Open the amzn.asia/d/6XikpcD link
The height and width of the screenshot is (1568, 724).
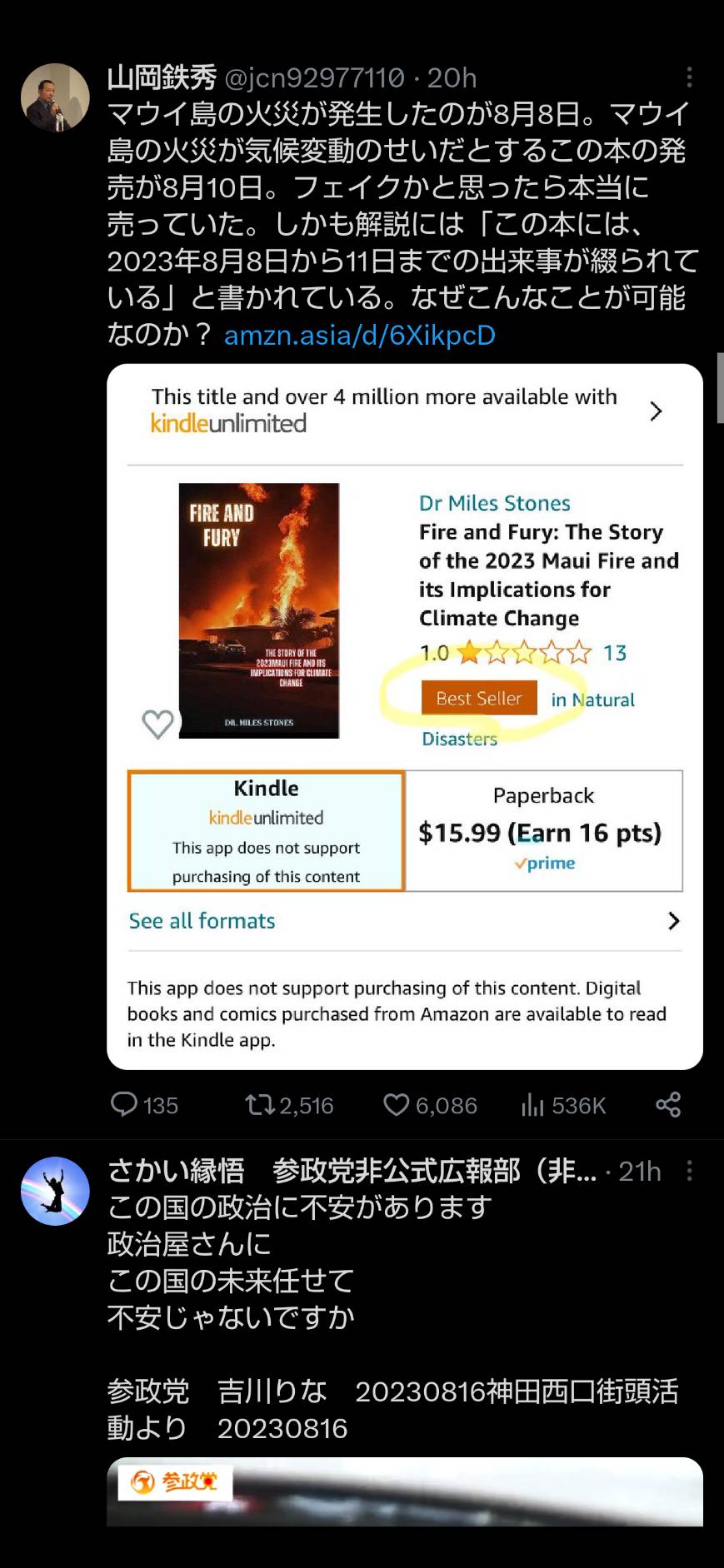point(360,335)
